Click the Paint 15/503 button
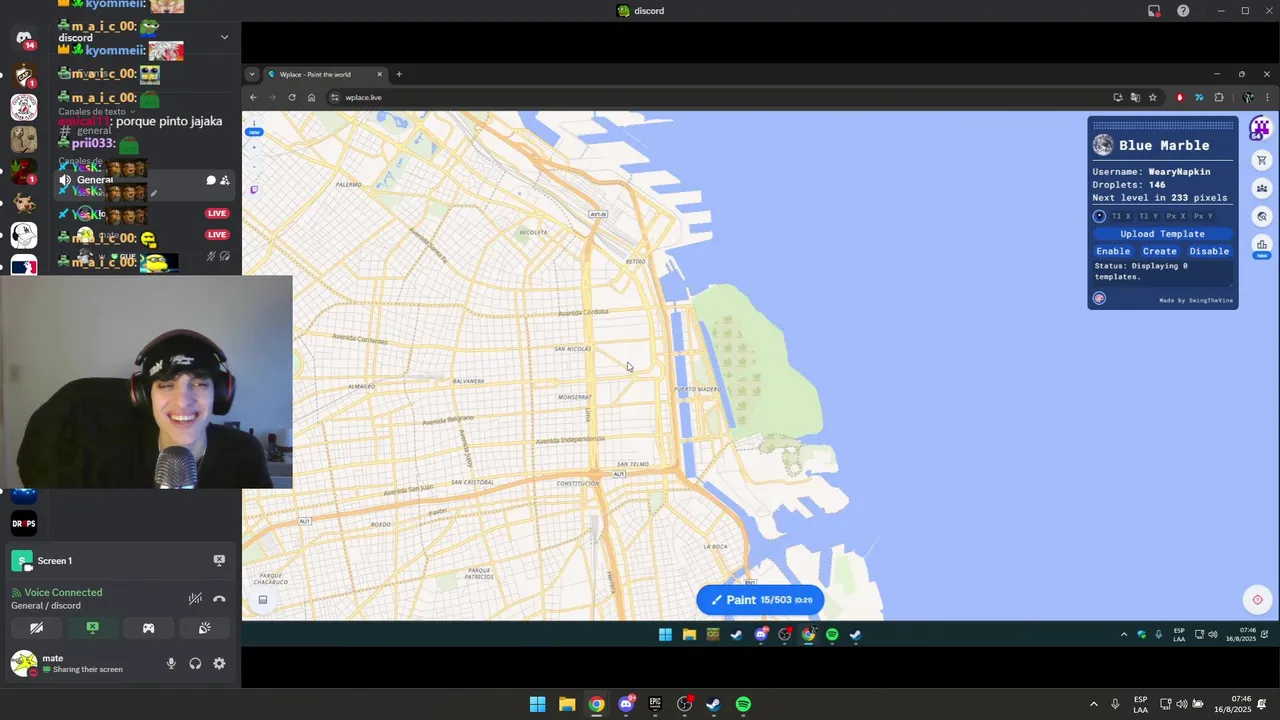 click(x=761, y=600)
